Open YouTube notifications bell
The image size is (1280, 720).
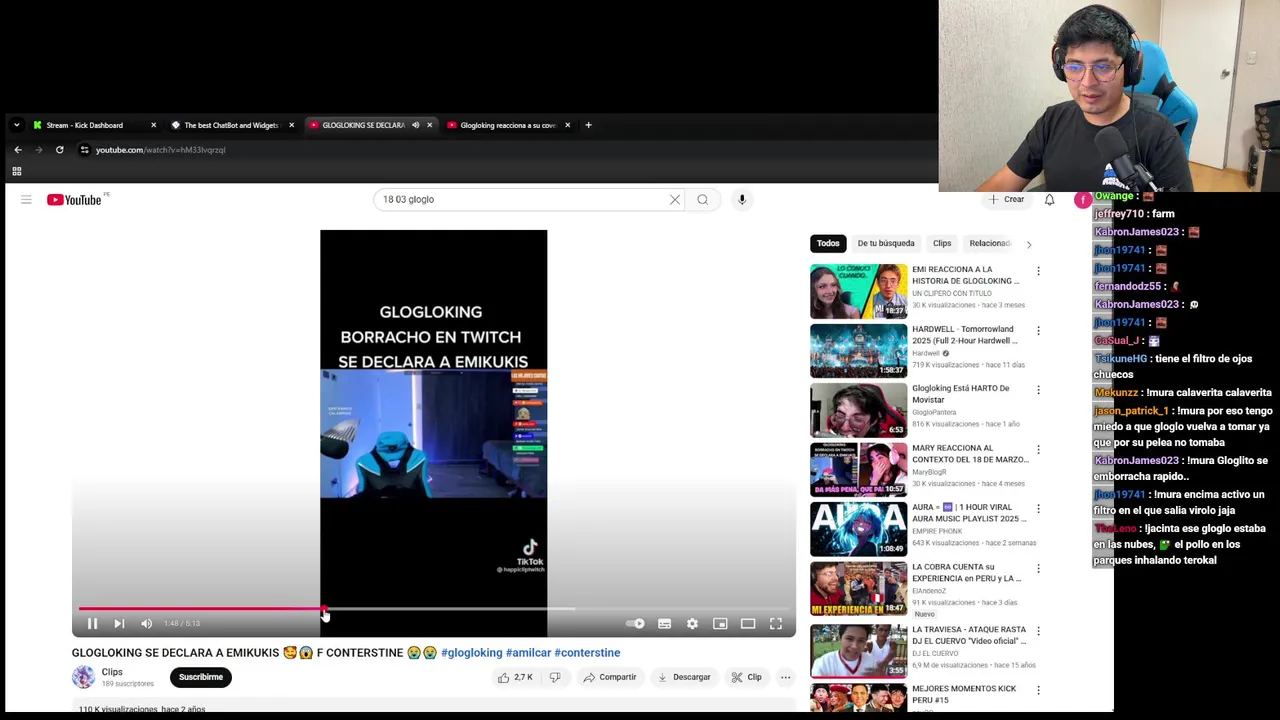pyautogui.click(x=1049, y=199)
